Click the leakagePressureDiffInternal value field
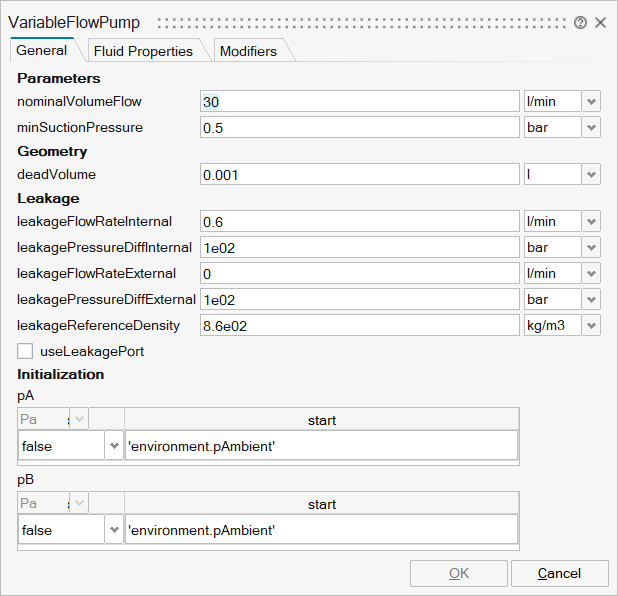Image resolution: width=618 pixels, height=596 pixels. (x=360, y=247)
